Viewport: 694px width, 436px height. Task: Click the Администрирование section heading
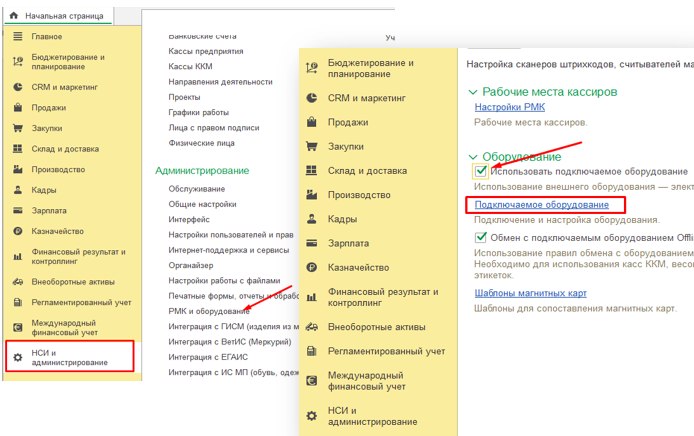[202, 170]
